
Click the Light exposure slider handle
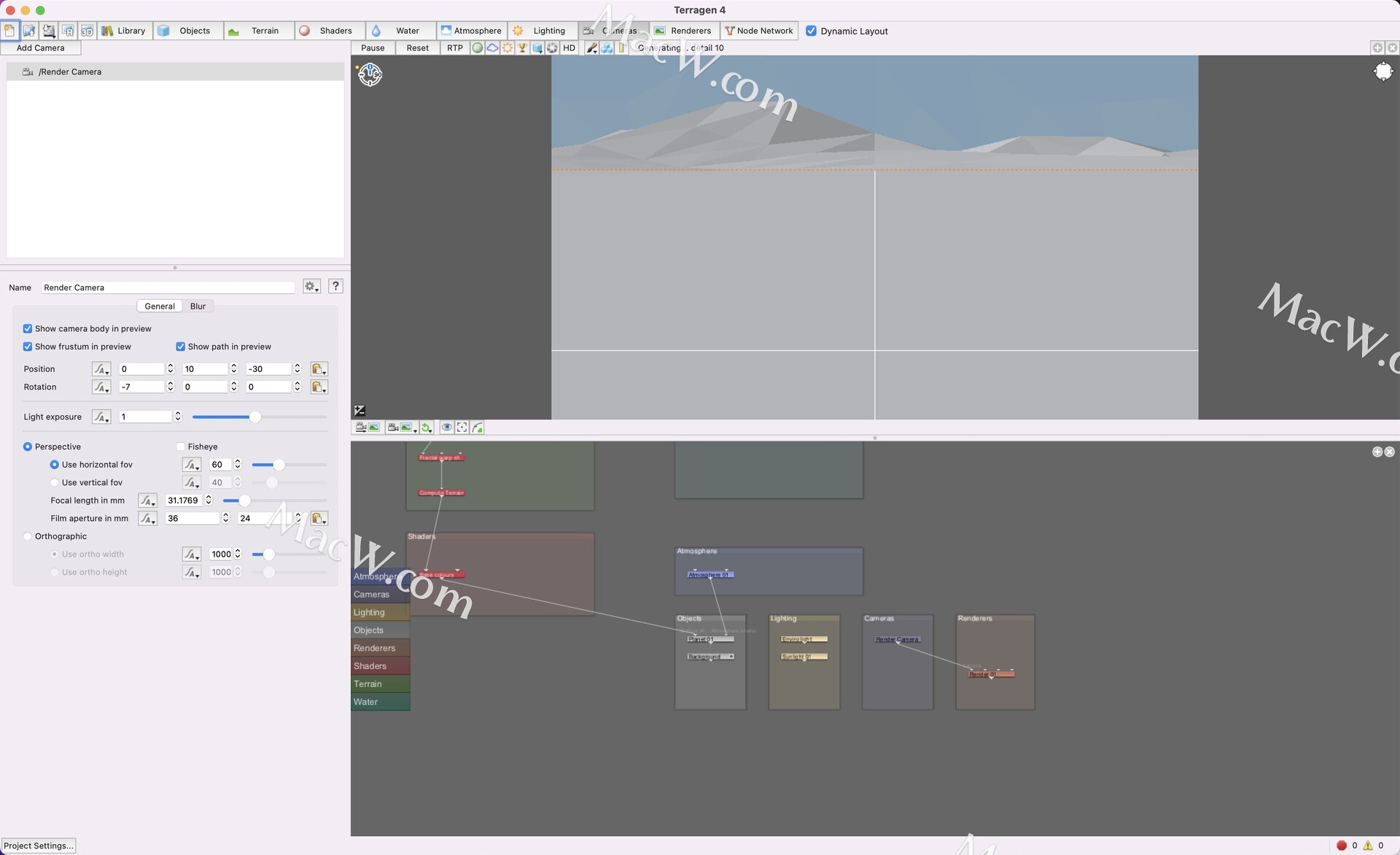coord(254,417)
